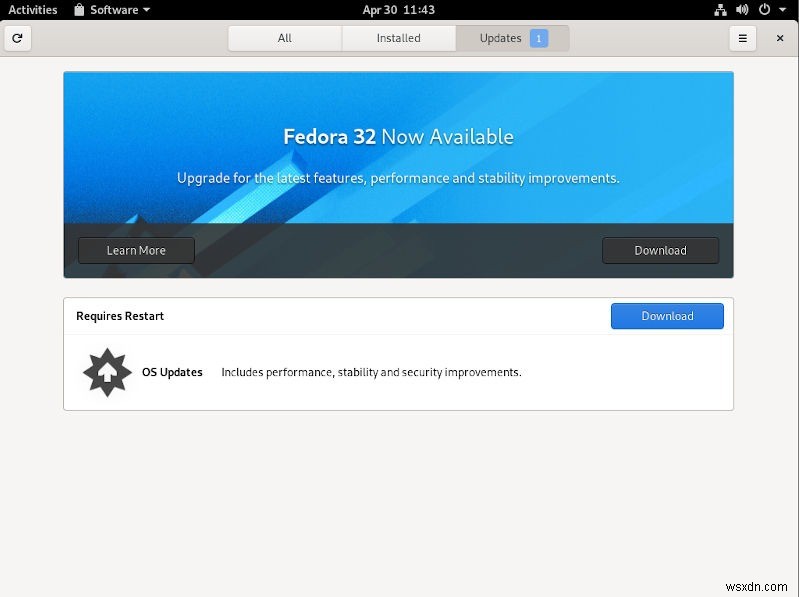This screenshot has height=597, width=799.
Task: Open the network status icon
Action: [720, 10]
